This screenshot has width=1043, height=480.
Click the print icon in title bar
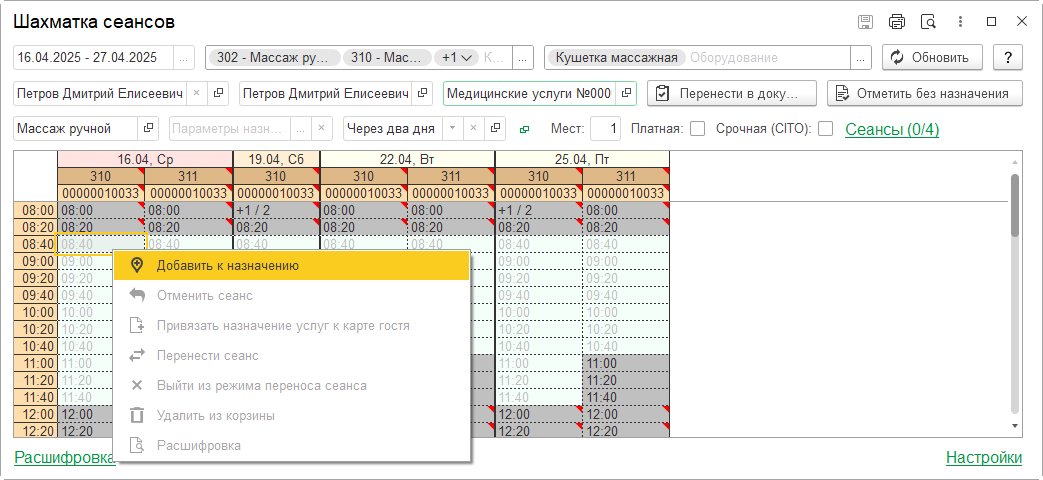[896, 22]
